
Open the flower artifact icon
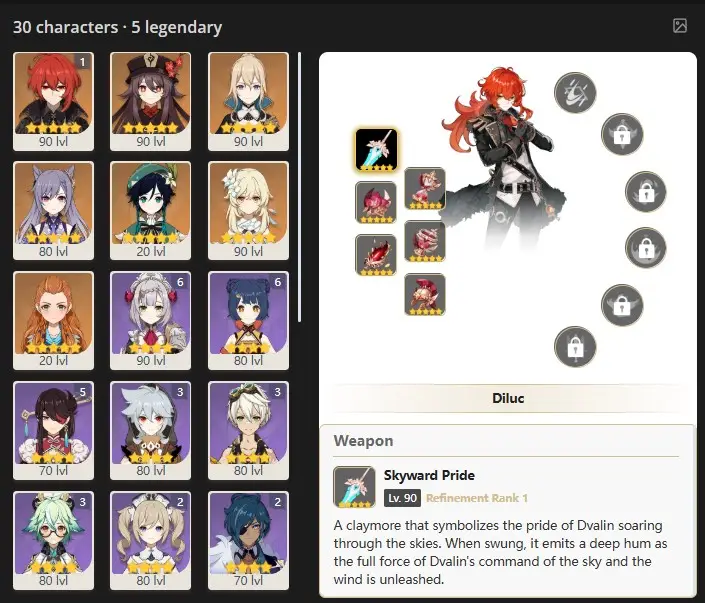click(x=376, y=202)
